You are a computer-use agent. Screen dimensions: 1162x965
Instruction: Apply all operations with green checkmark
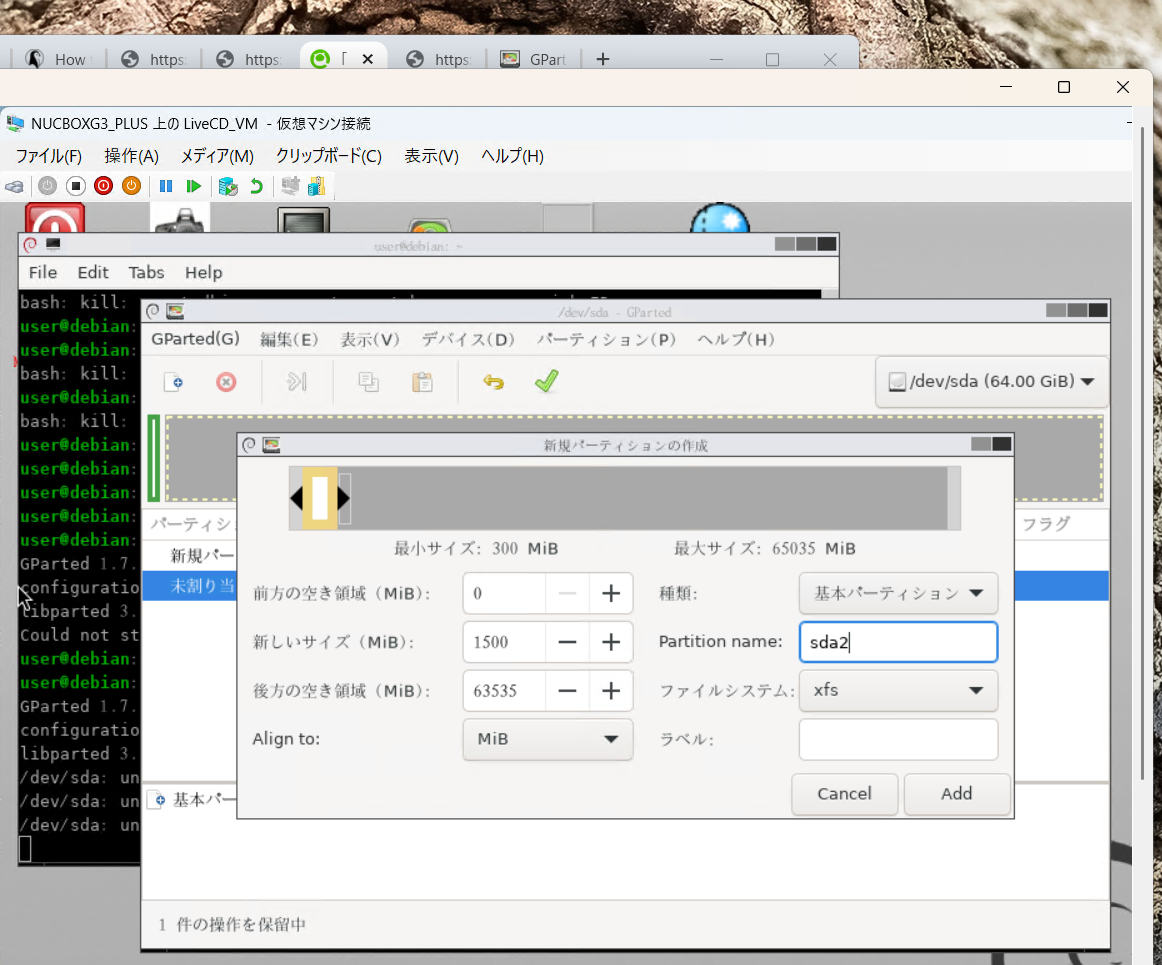tap(546, 381)
